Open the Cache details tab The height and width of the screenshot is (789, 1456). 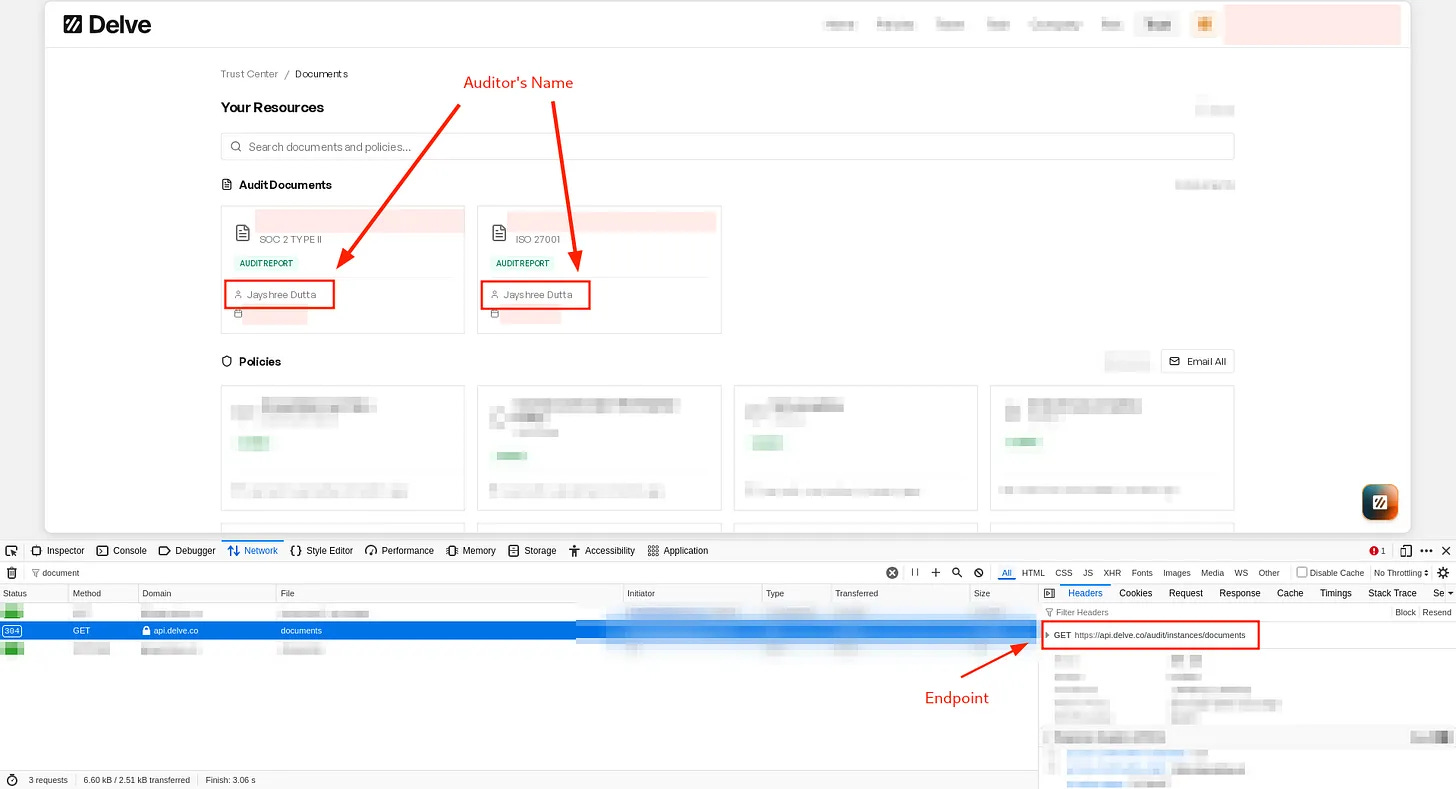[x=1290, y=593]
